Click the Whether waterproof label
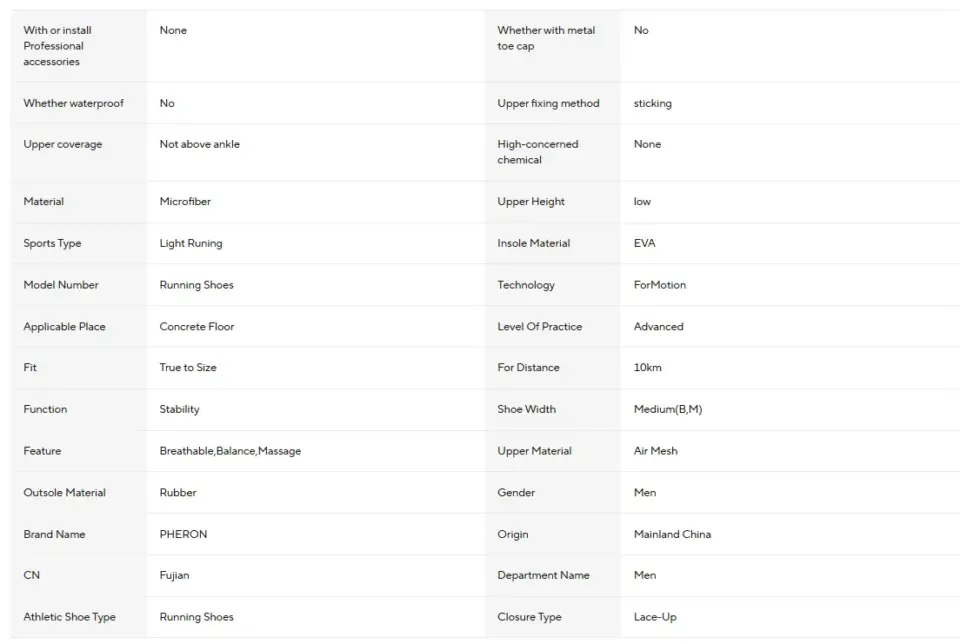 [x=73, y=103]
